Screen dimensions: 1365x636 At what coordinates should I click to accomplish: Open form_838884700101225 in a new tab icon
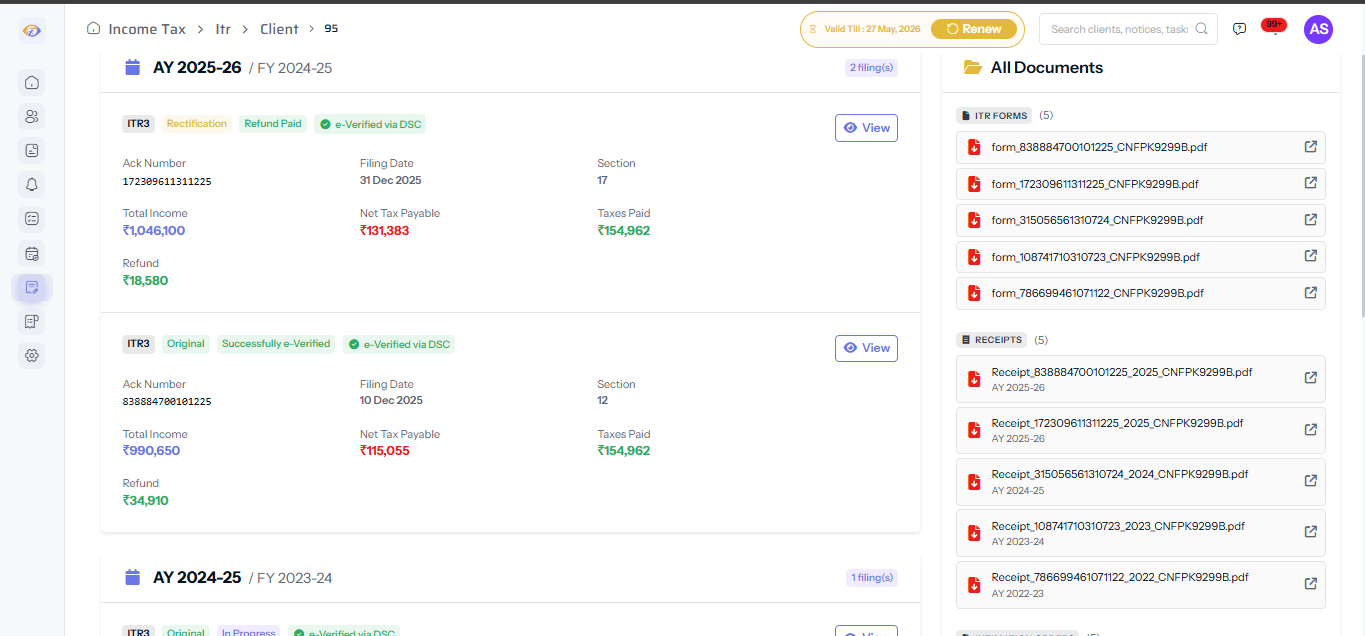coord(1310,147)
